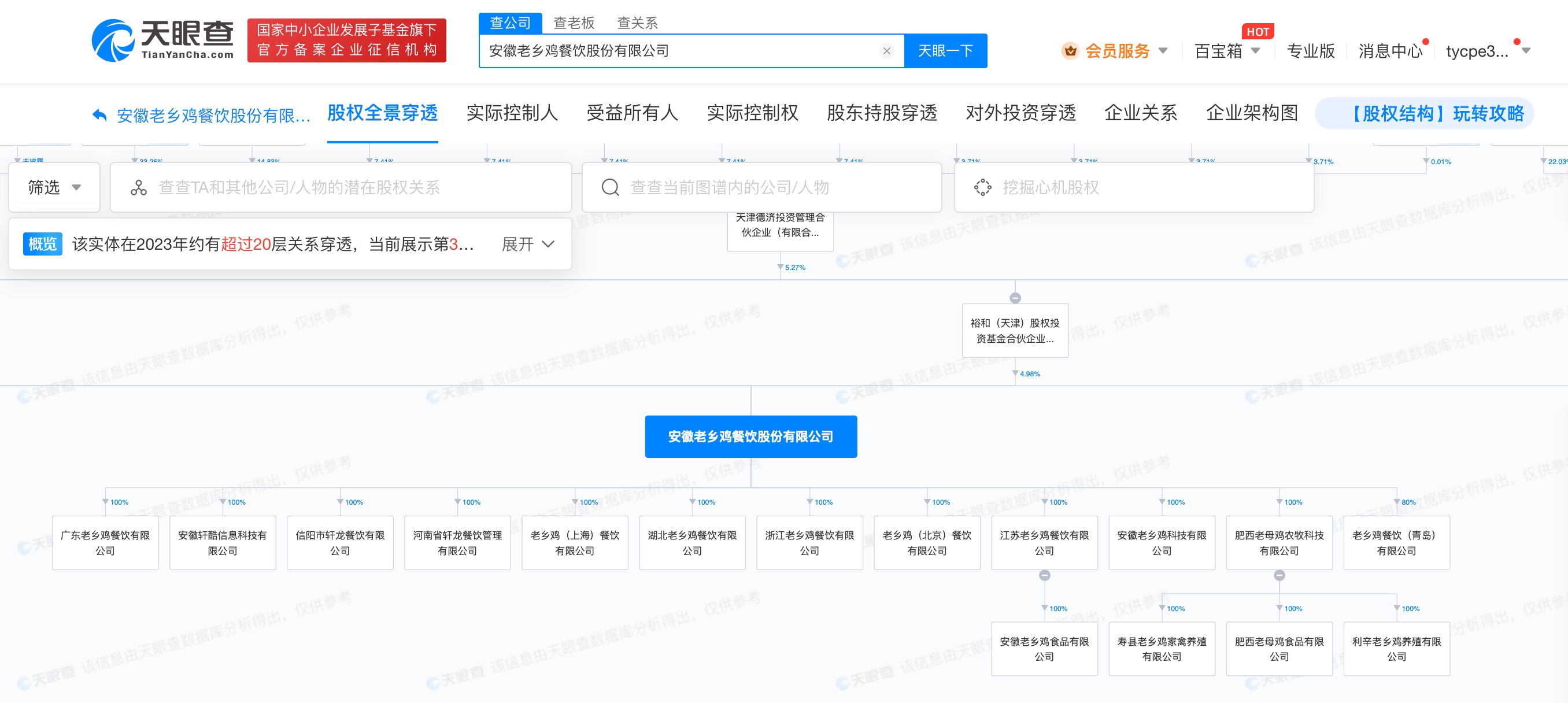Select the 寿县老乡鸡家禽养殖有限公司 node
Screen dimensions: 1568x703
(x=1162, y=649)
